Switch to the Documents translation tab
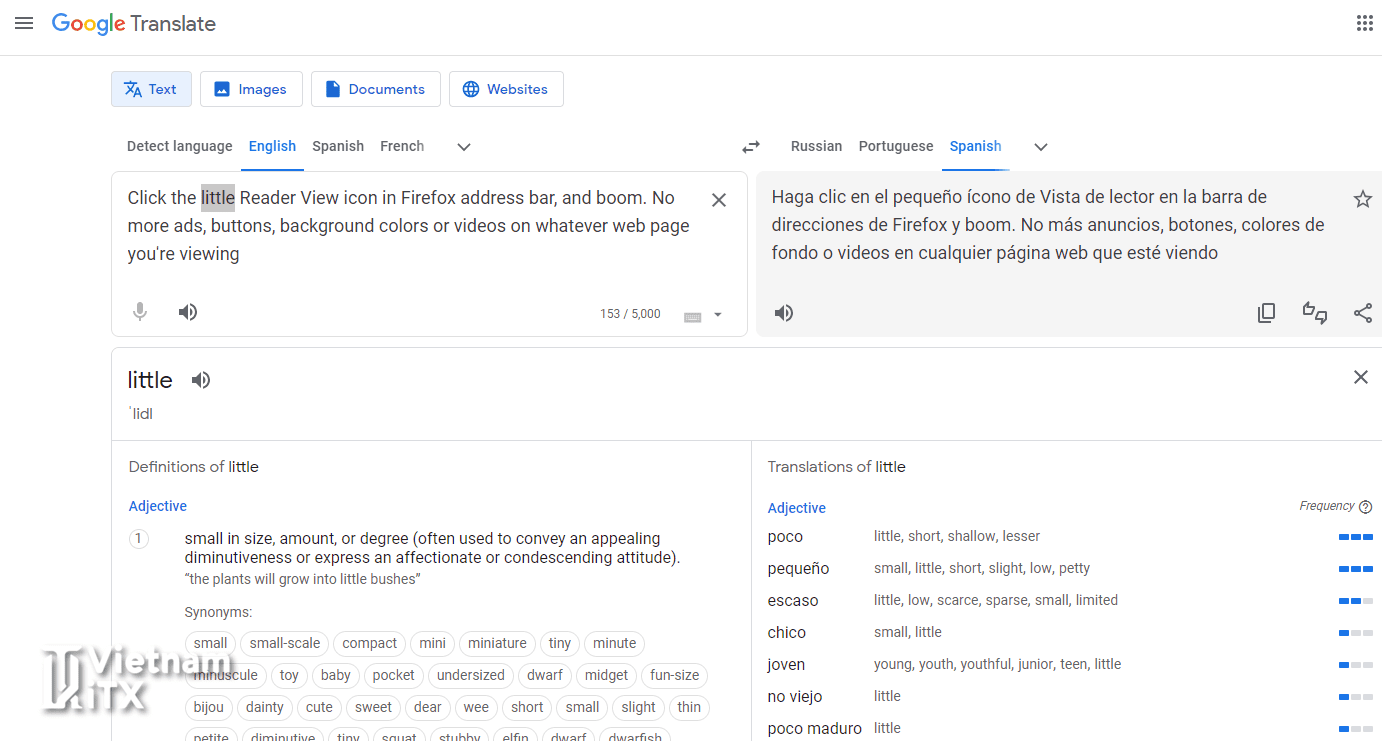The image size is (1382, 741). point(375,89)
